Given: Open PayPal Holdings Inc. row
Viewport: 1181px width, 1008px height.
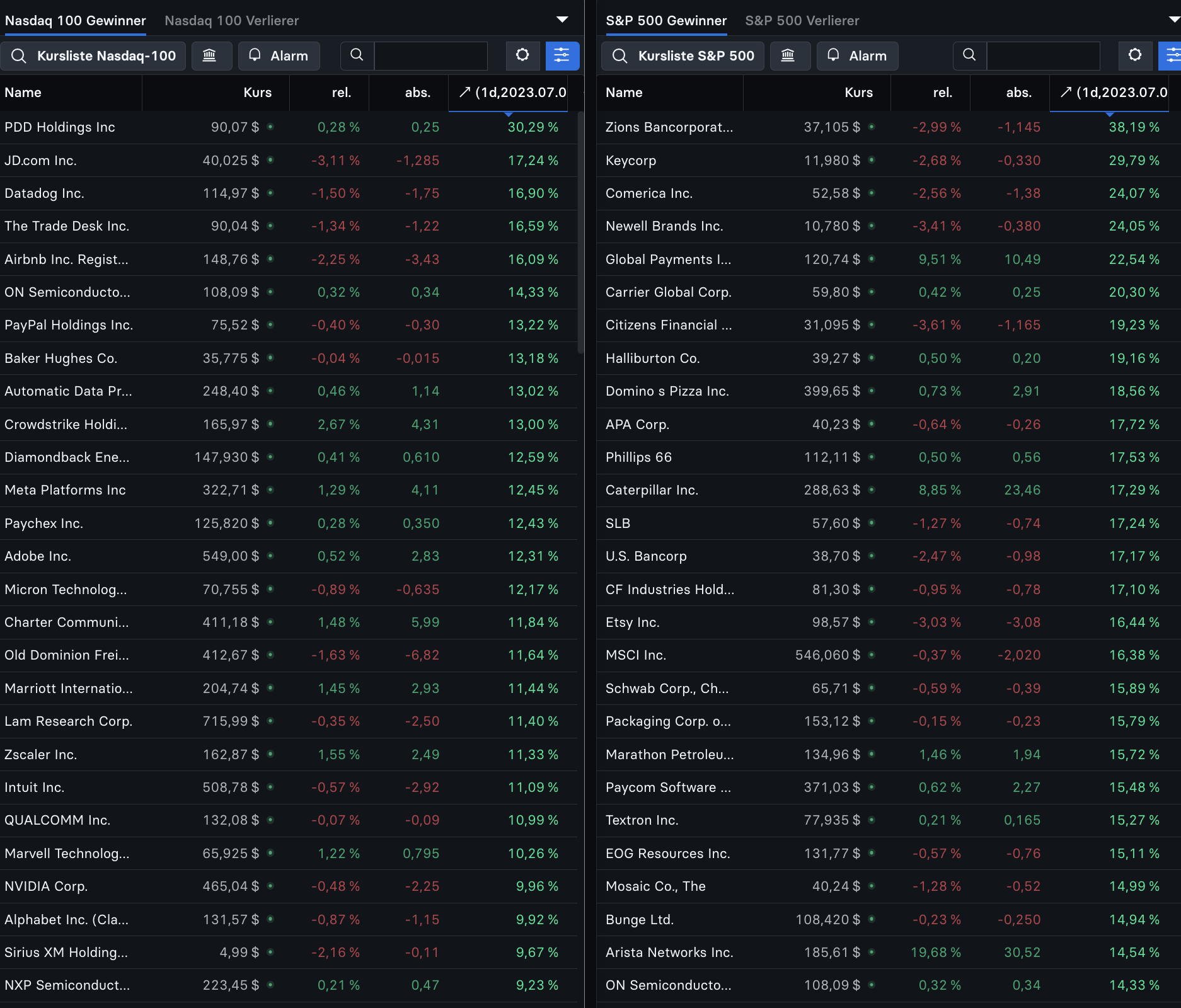Looking at the screenshot, I should click(x=289, y=325).
